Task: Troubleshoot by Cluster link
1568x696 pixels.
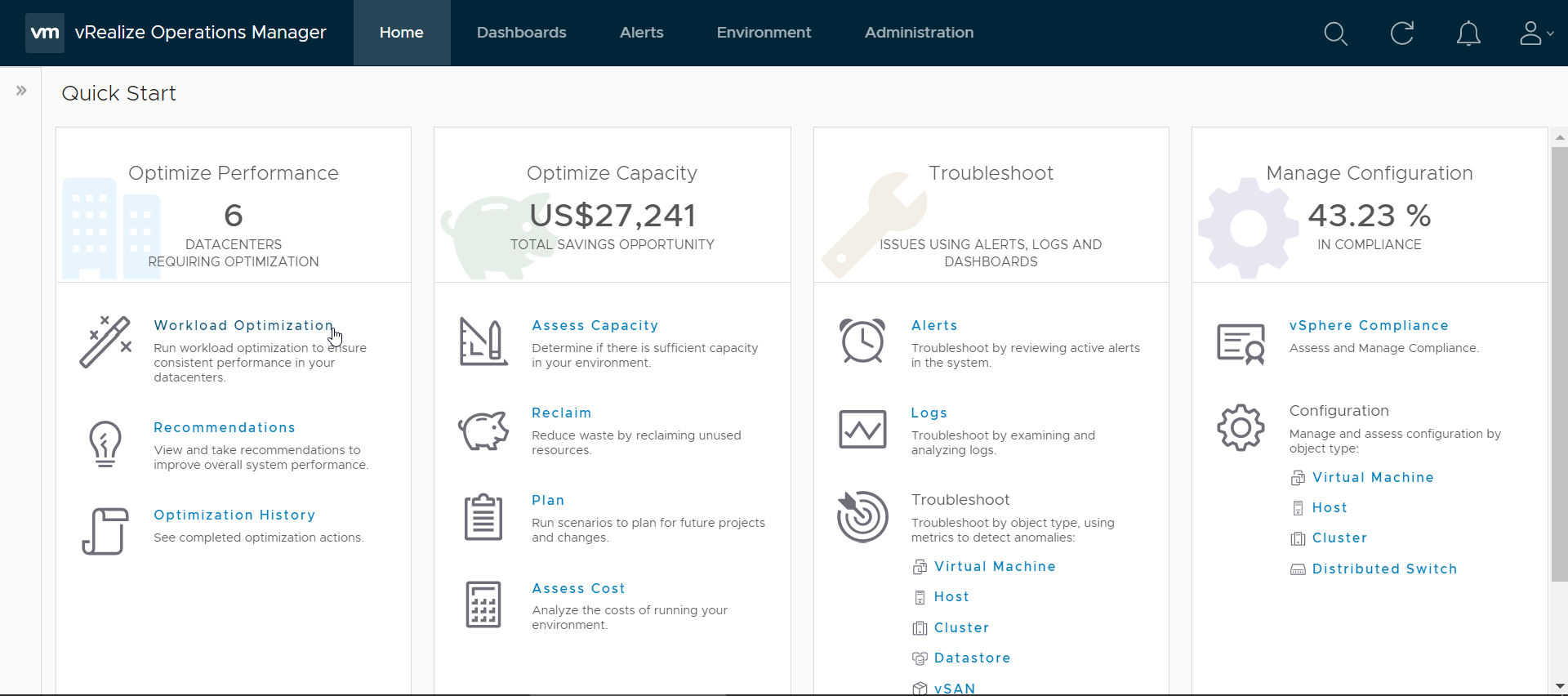Action: click(x=962, y=627)
